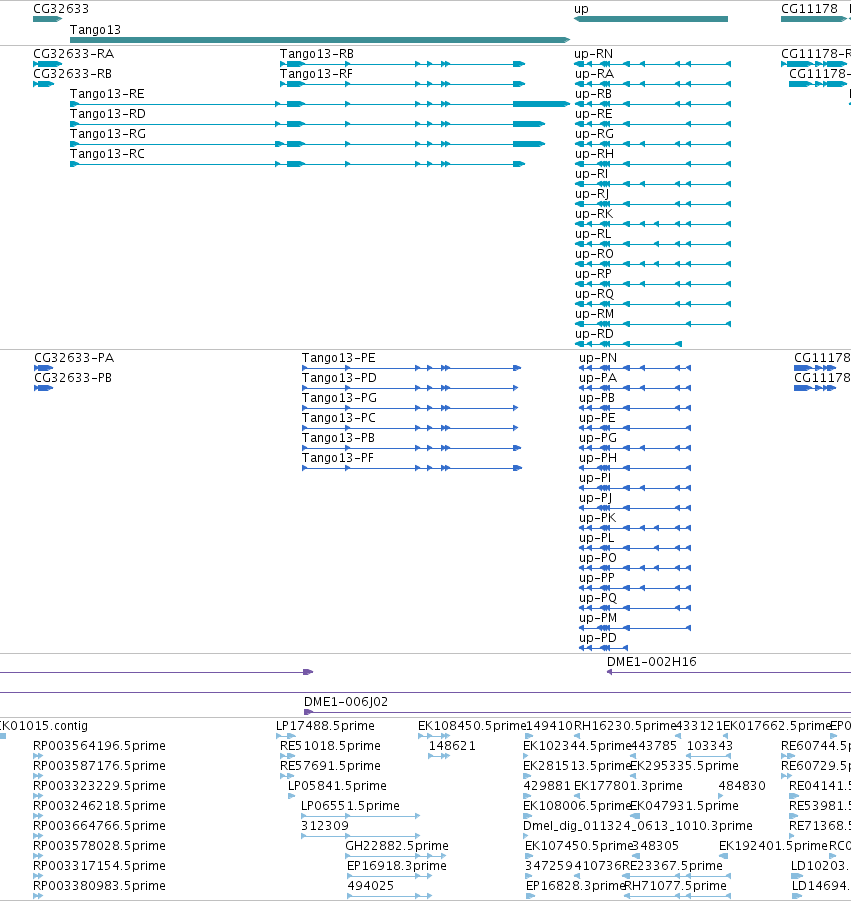The height and width of the screenshot is (901, 851).
Task: Select the up-RE transcript label
Action: [594, 114]
